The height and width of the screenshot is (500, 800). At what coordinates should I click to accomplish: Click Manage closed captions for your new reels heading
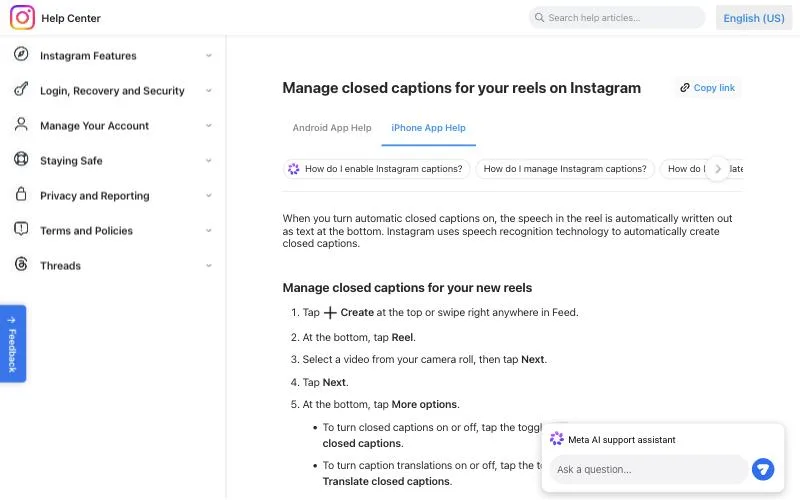(407, 288)
